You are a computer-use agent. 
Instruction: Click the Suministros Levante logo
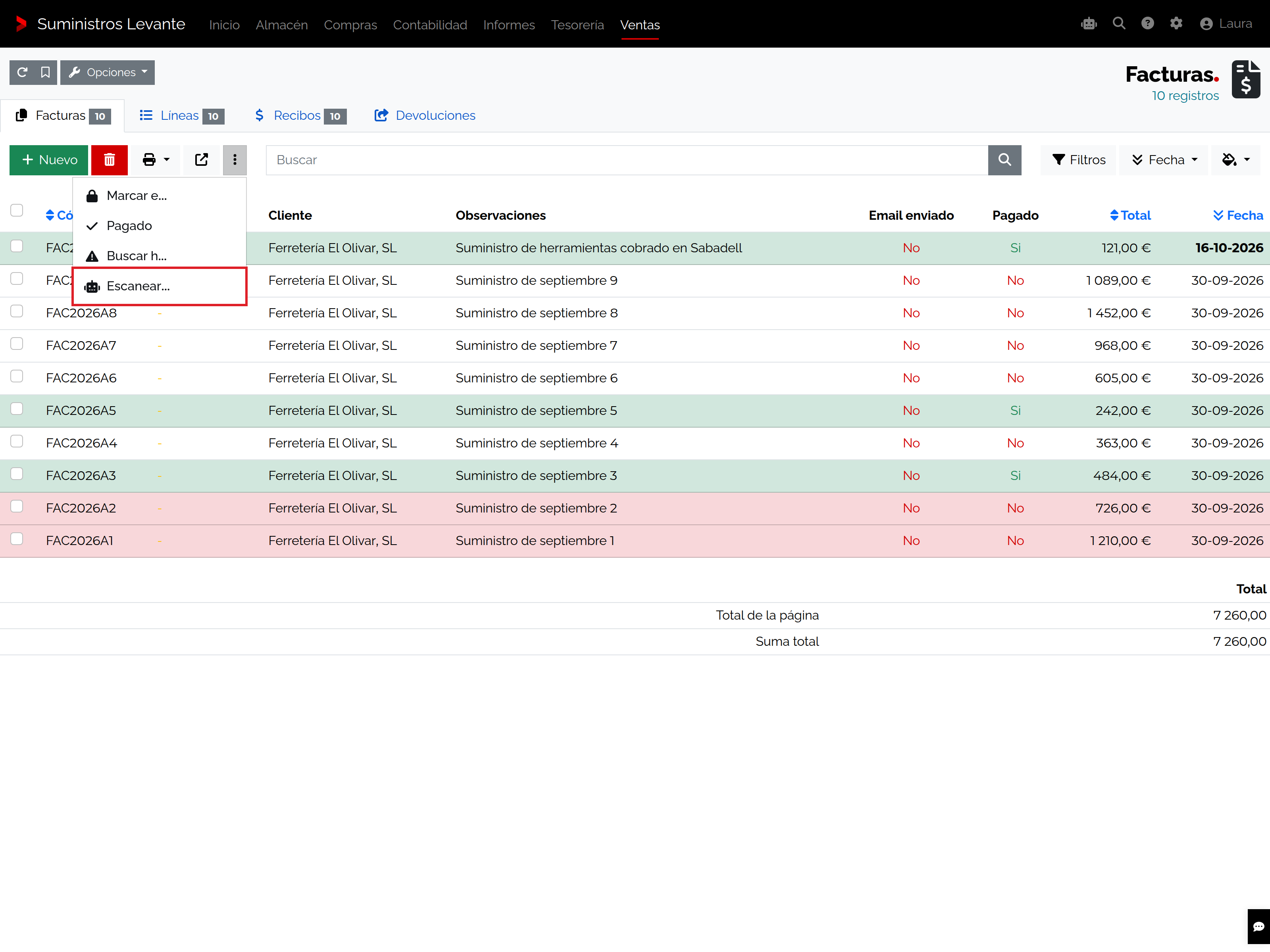click(x=100, y=24)
